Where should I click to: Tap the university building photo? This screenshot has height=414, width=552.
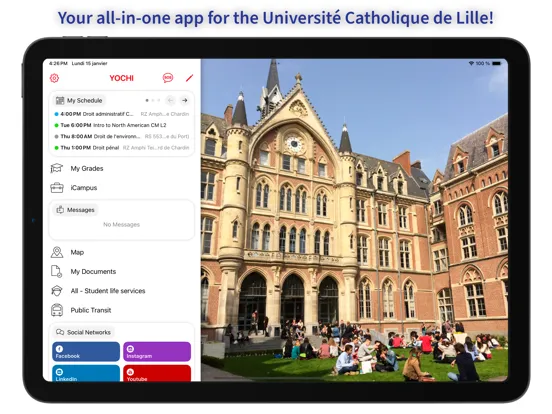pos(355,220)
